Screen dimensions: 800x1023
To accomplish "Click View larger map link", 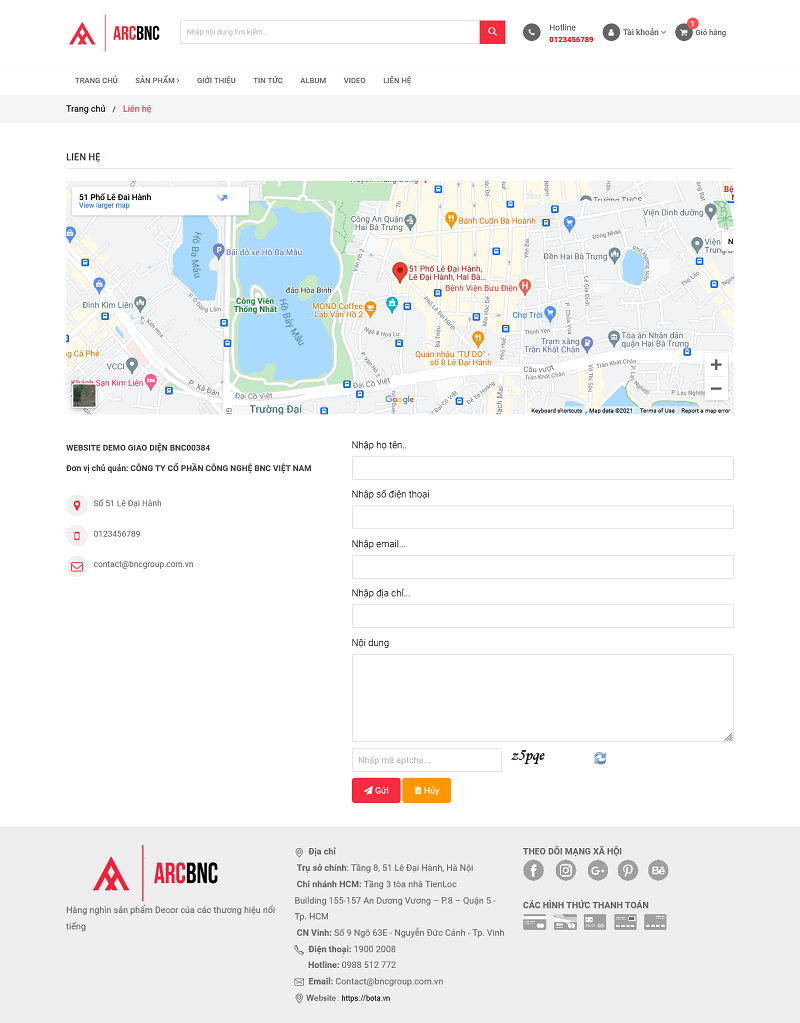I will point(104,206).
